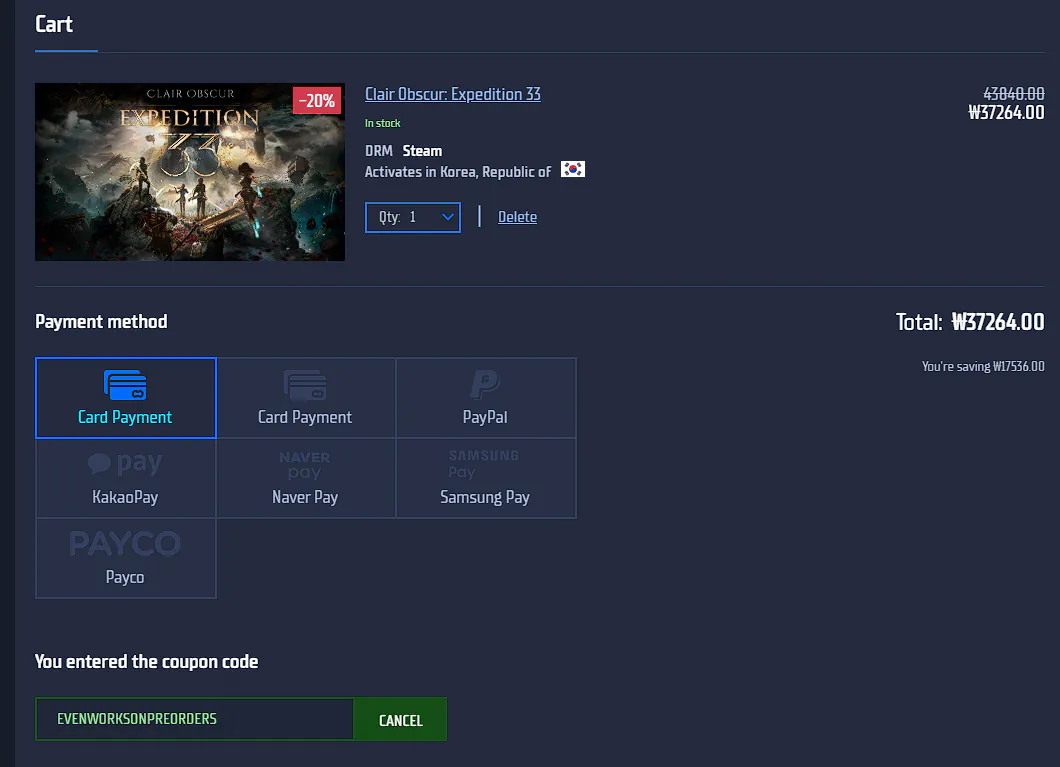Delete the item from cart
The image size is (1060, 767).
coord(517,217)
